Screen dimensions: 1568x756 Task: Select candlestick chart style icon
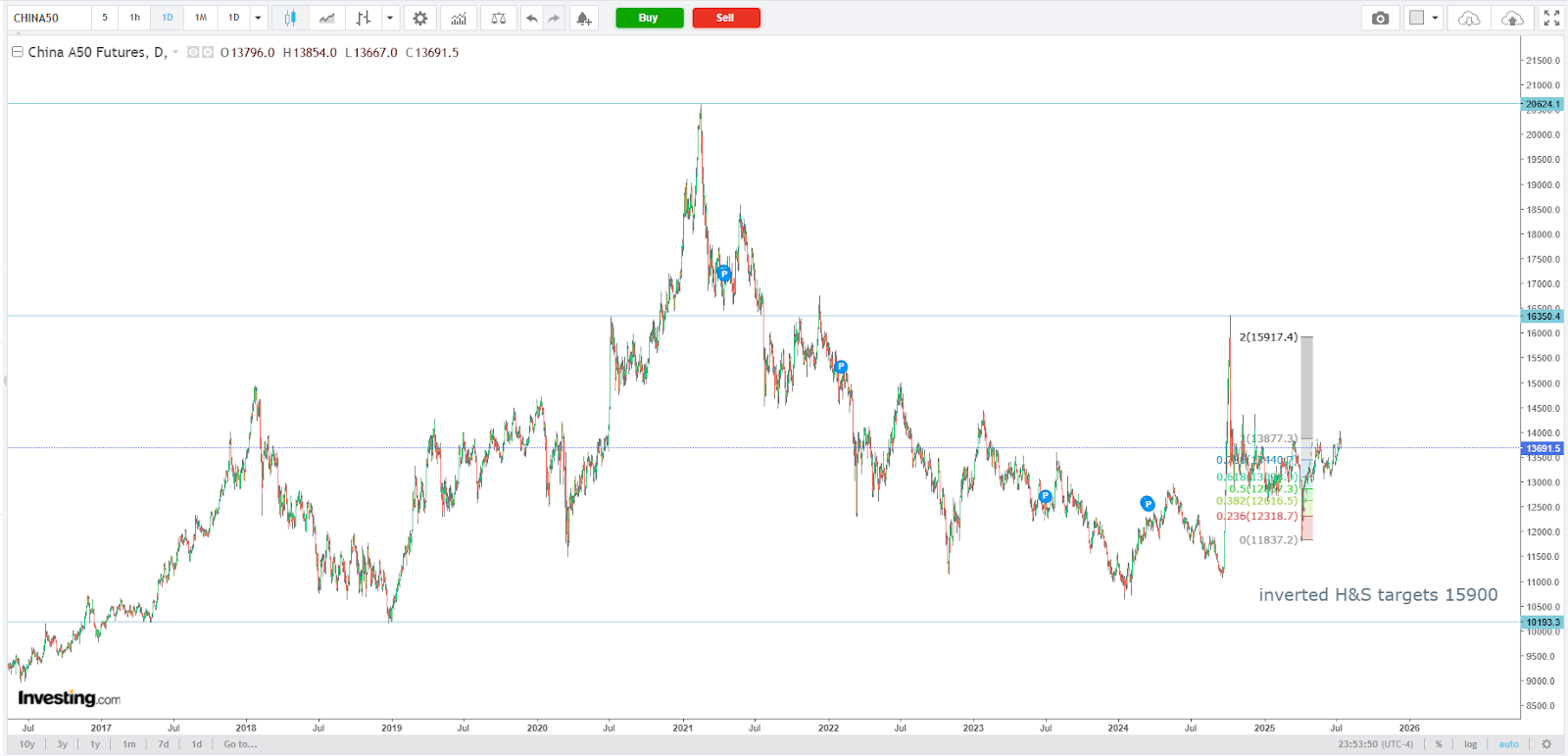290,18
